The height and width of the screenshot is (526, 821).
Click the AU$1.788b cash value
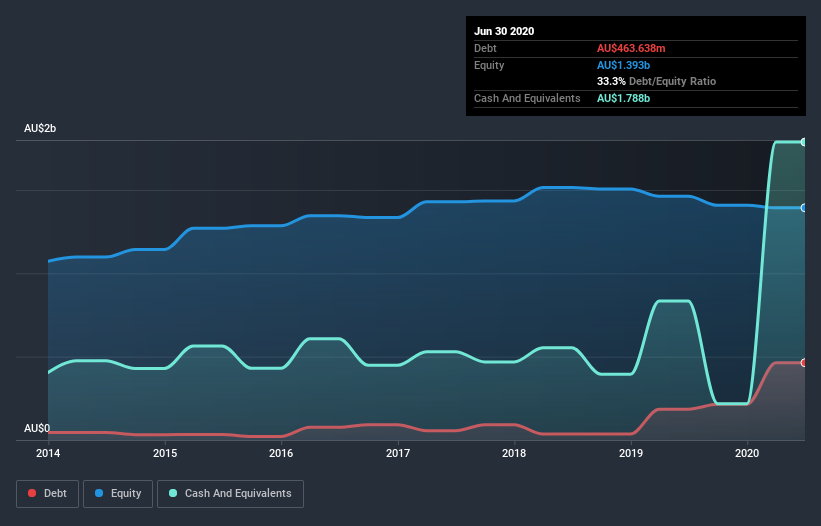point(623,98)
